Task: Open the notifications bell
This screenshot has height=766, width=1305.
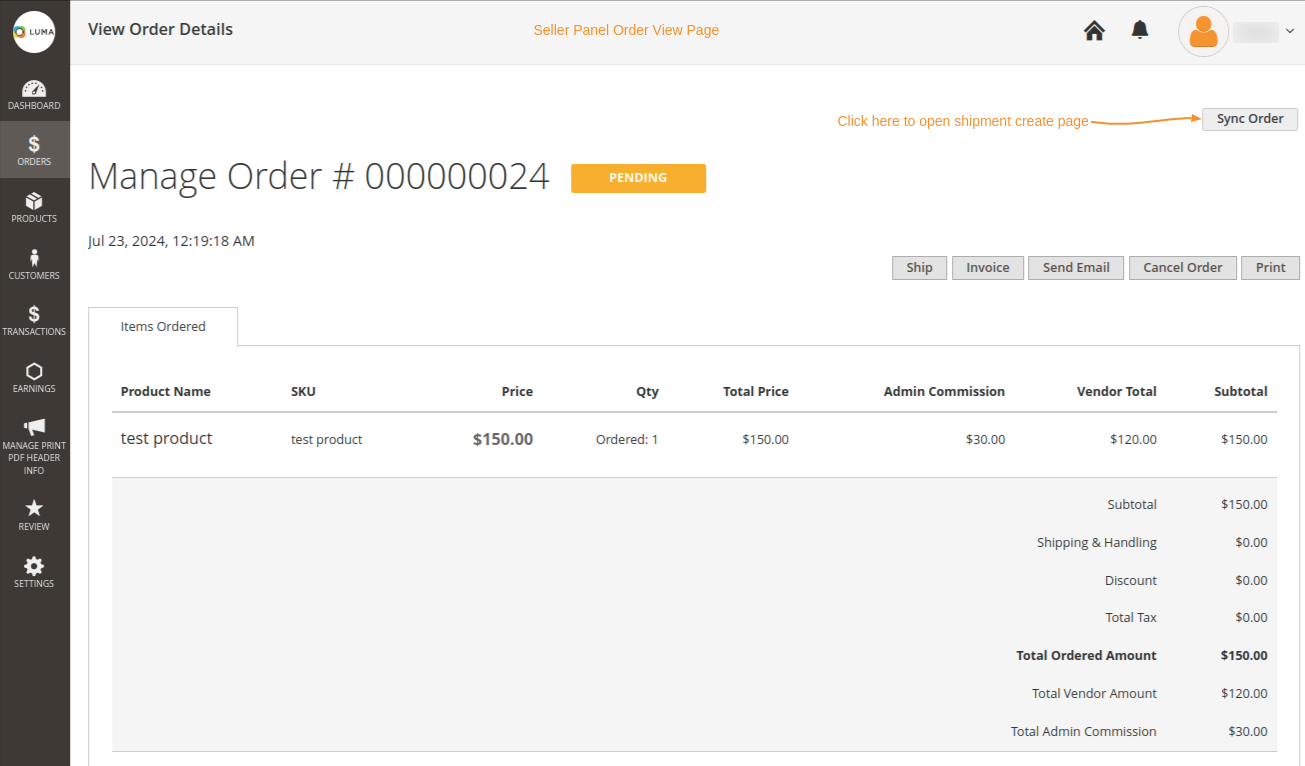Action: coord(1139,30)
